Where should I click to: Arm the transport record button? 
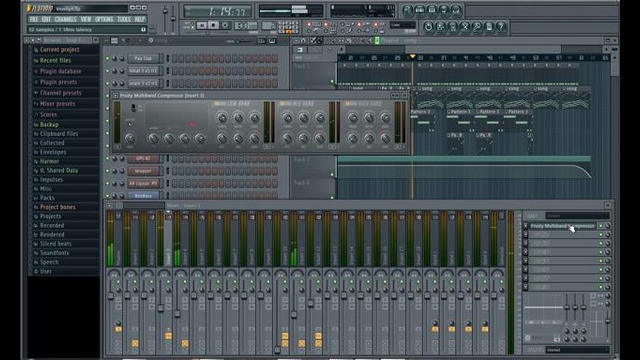(225, 25)
